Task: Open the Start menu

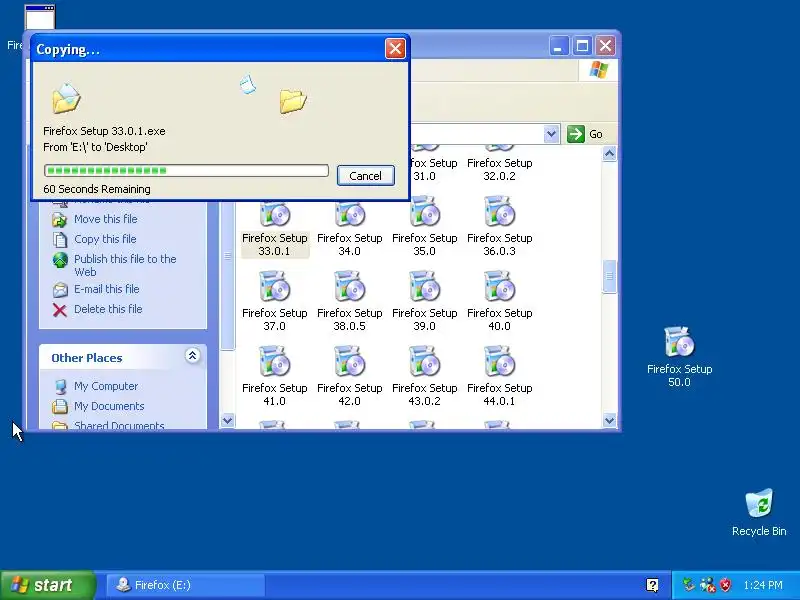Action: pyautogui.click(x=47, y=585)
